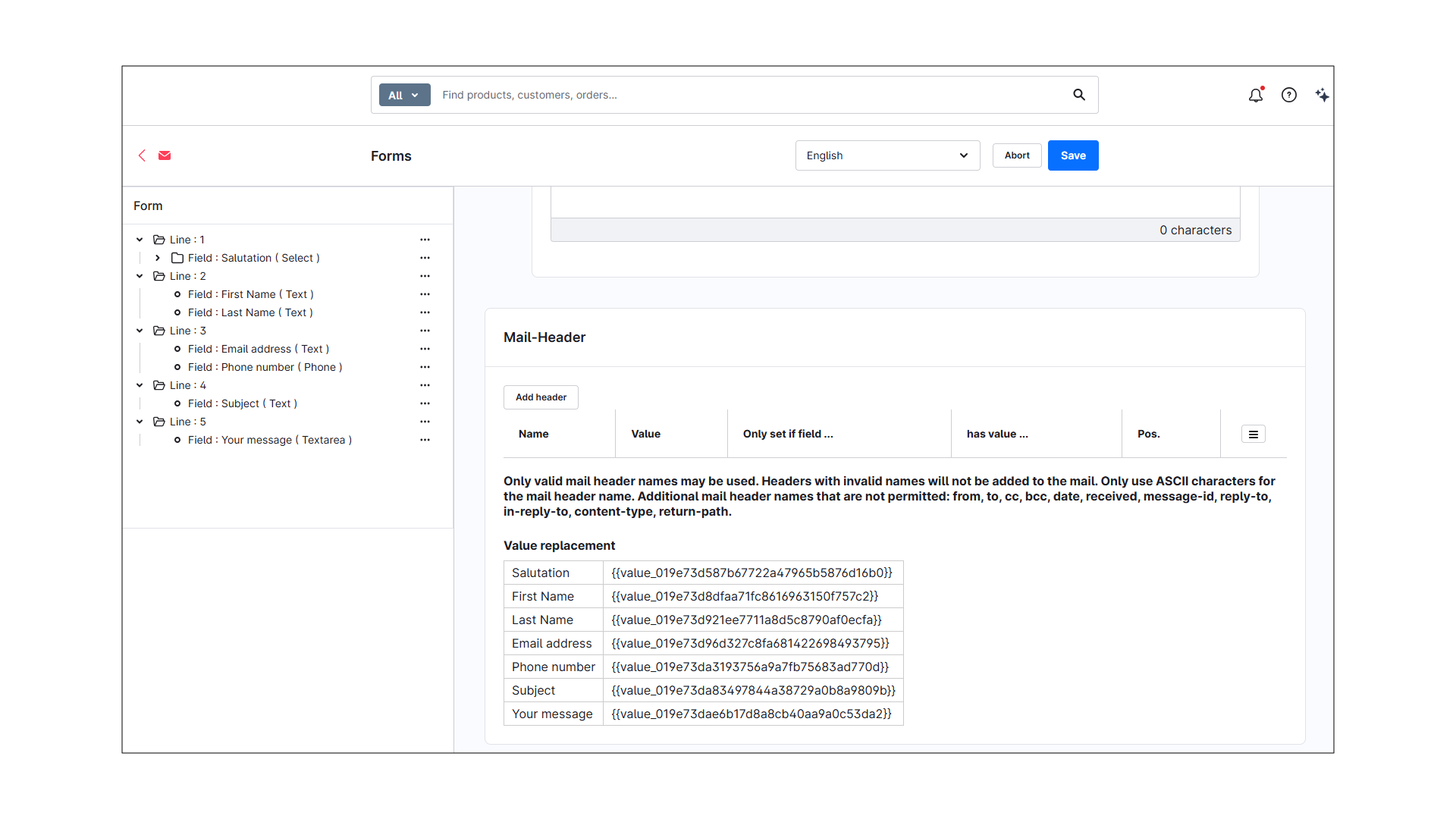Select Field : Last Name ( Text )
Screen dimensions: 1456x819
point(250,312)
